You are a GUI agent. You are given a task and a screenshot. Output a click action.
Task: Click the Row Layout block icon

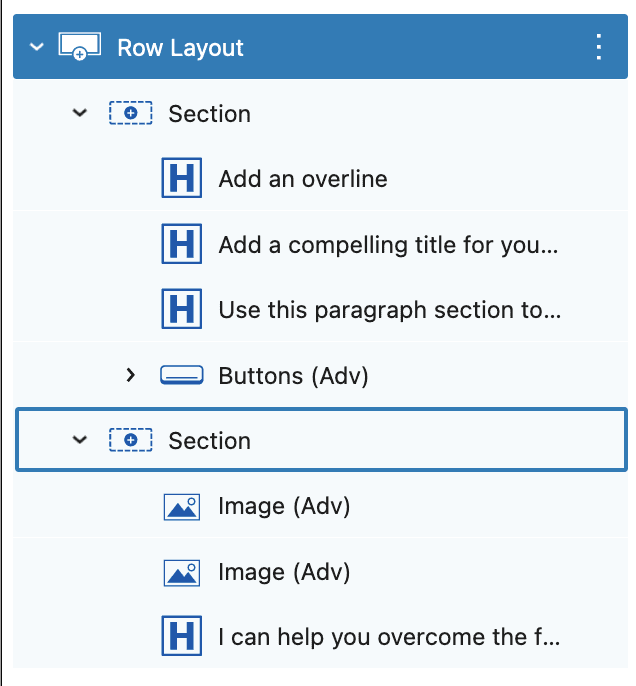80,46
